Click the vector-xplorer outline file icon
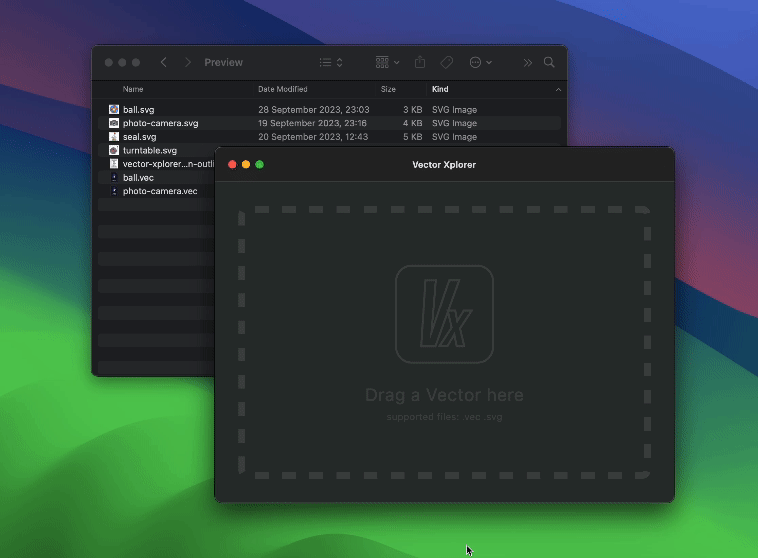Screen dimensions: 758x558 coord(114,164)
